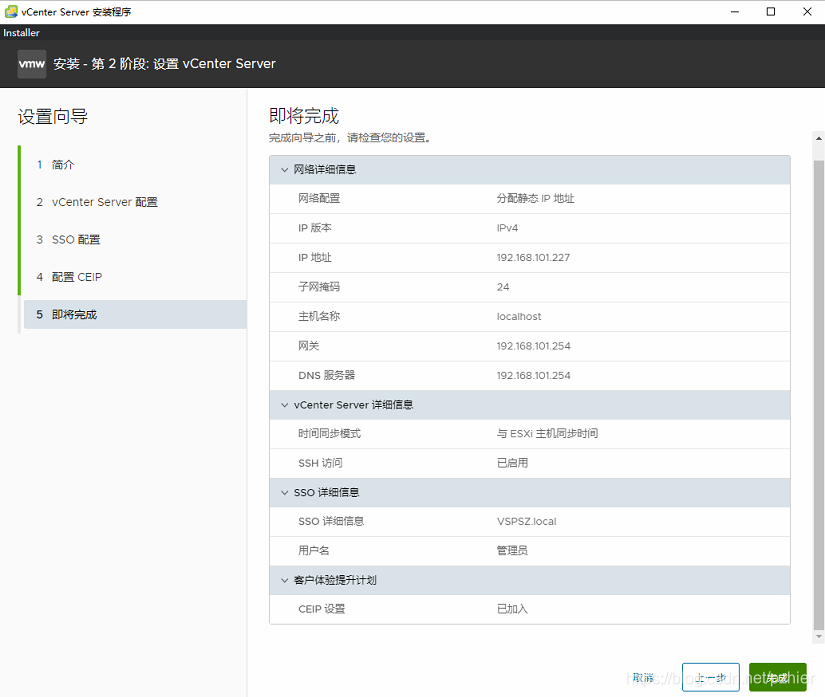The image size is (825, 697).
Task: Click the DNS 服务器 row value 192.168.101.254
Action: click(x=534, y=376)
